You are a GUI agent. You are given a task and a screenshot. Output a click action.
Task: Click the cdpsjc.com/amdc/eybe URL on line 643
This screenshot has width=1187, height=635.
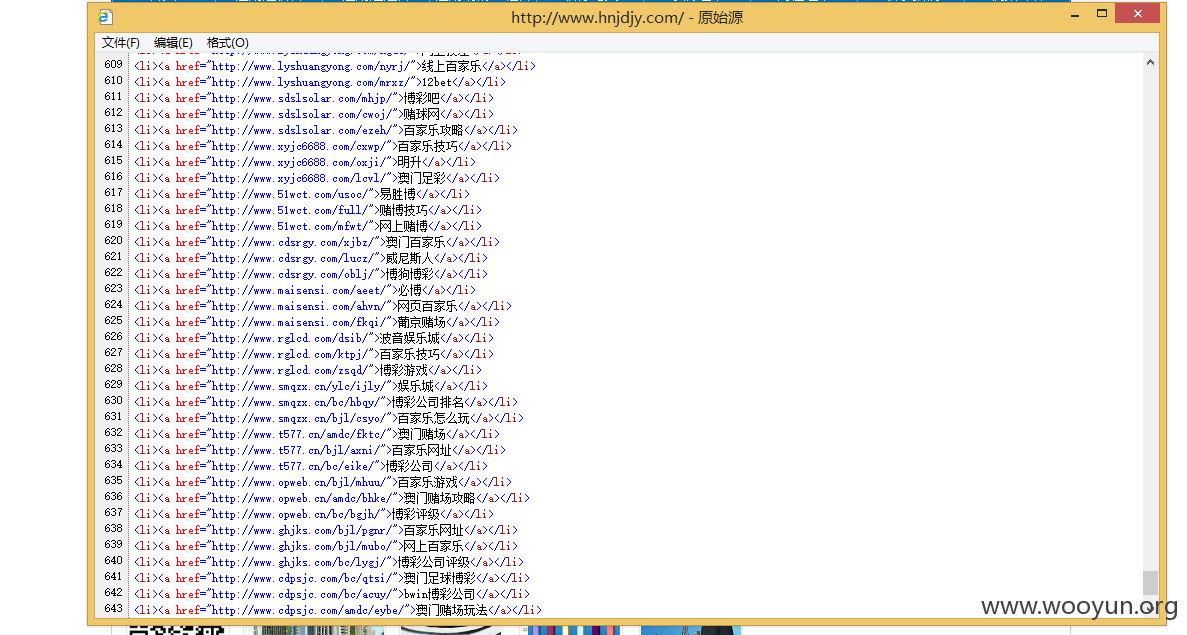click(x=308, y=610)
